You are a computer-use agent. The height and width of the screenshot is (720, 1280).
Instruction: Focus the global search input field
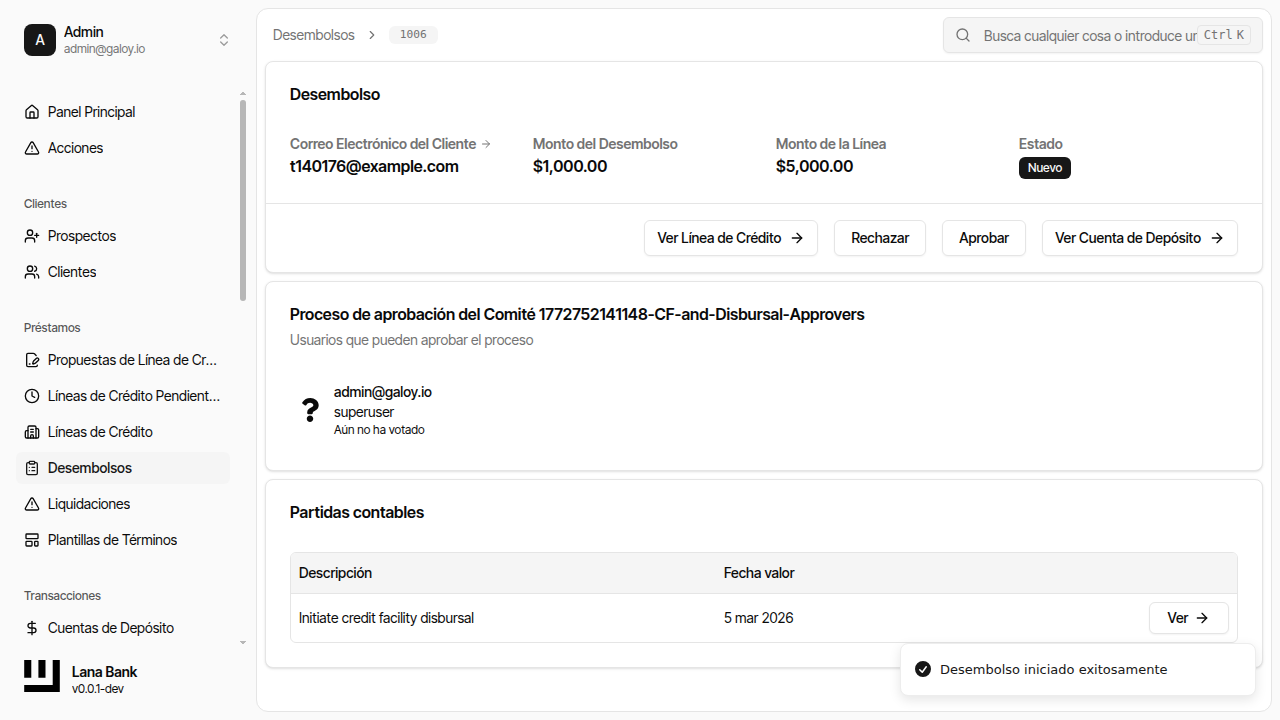click(x=1088, y=35)
